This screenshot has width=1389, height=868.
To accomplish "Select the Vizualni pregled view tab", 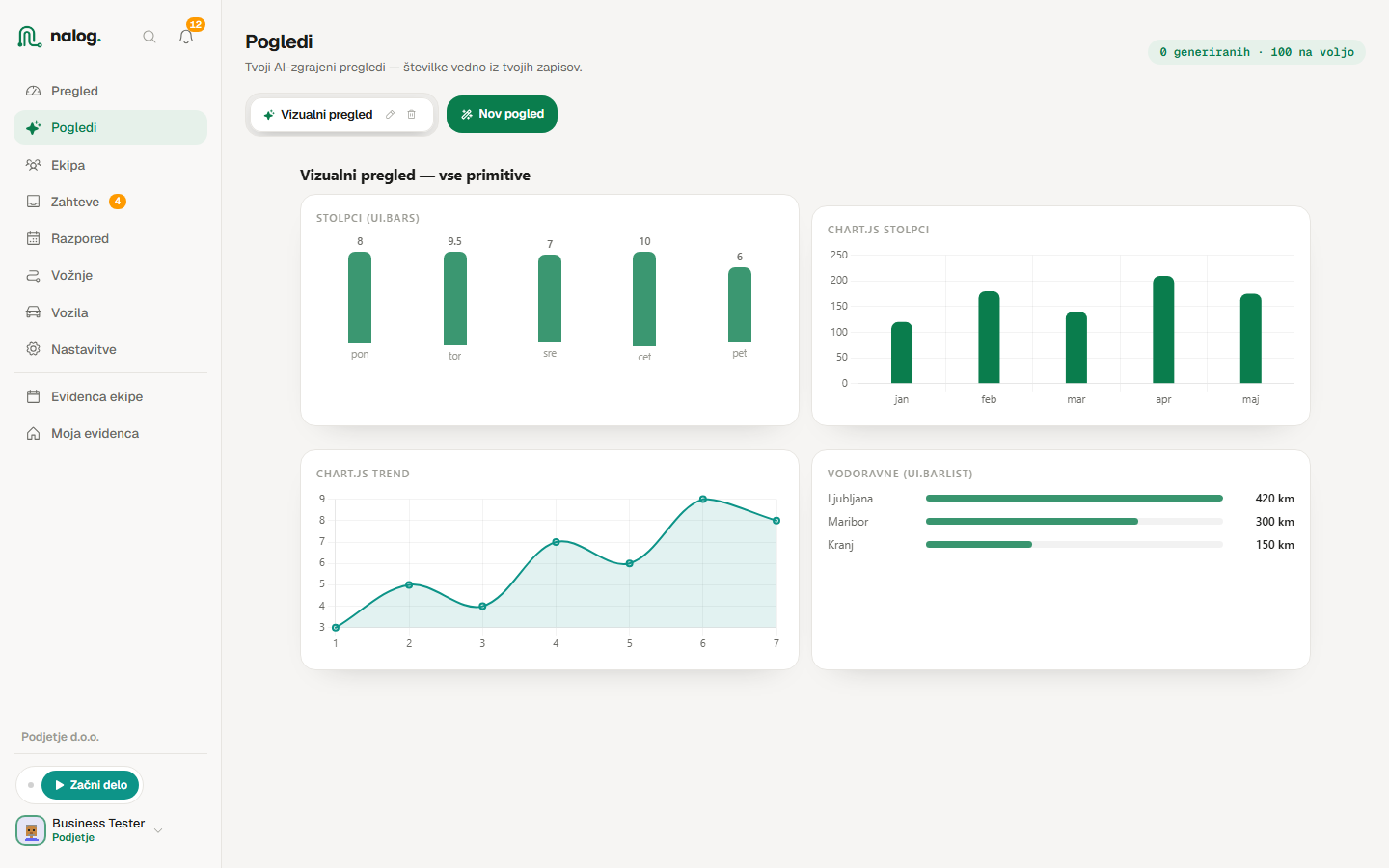I will coord(318,115).
